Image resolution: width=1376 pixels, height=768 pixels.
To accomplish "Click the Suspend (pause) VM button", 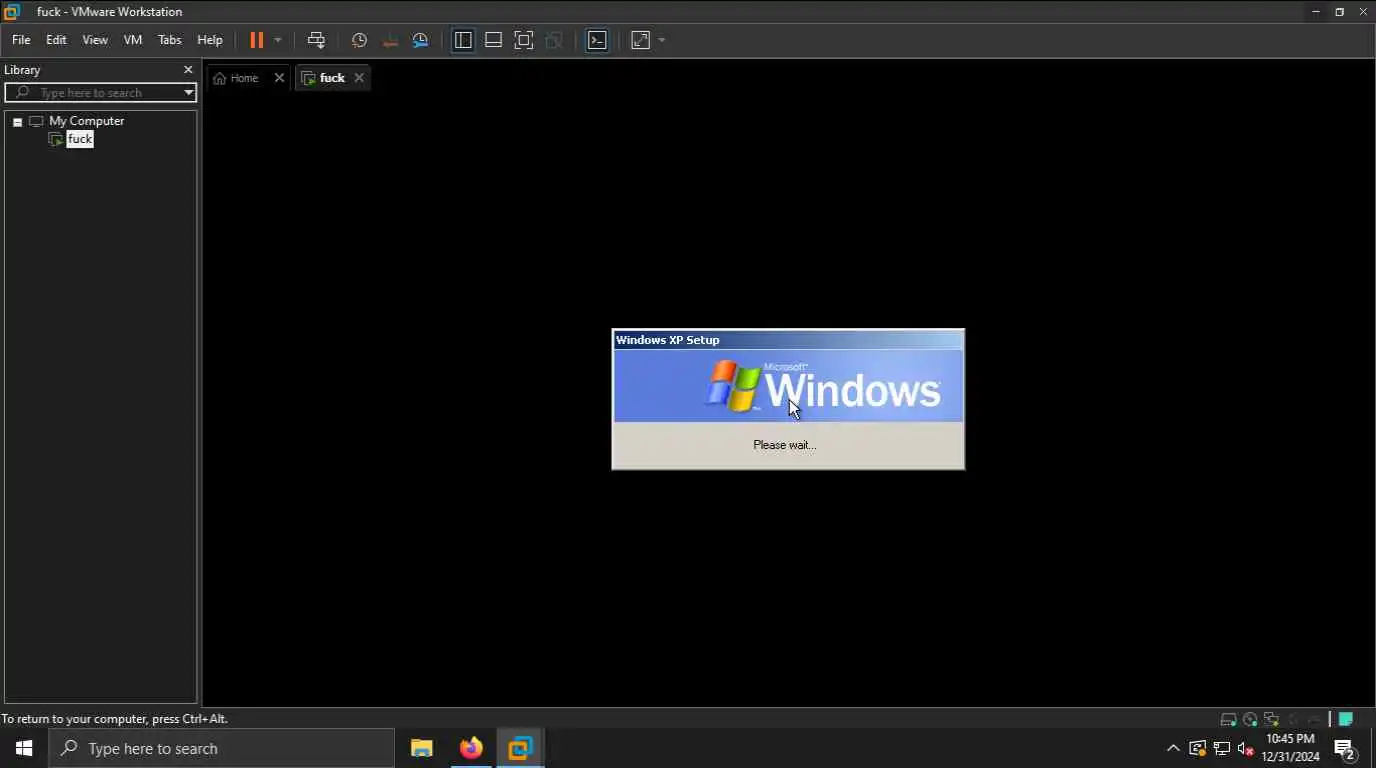I will [256, 40].
